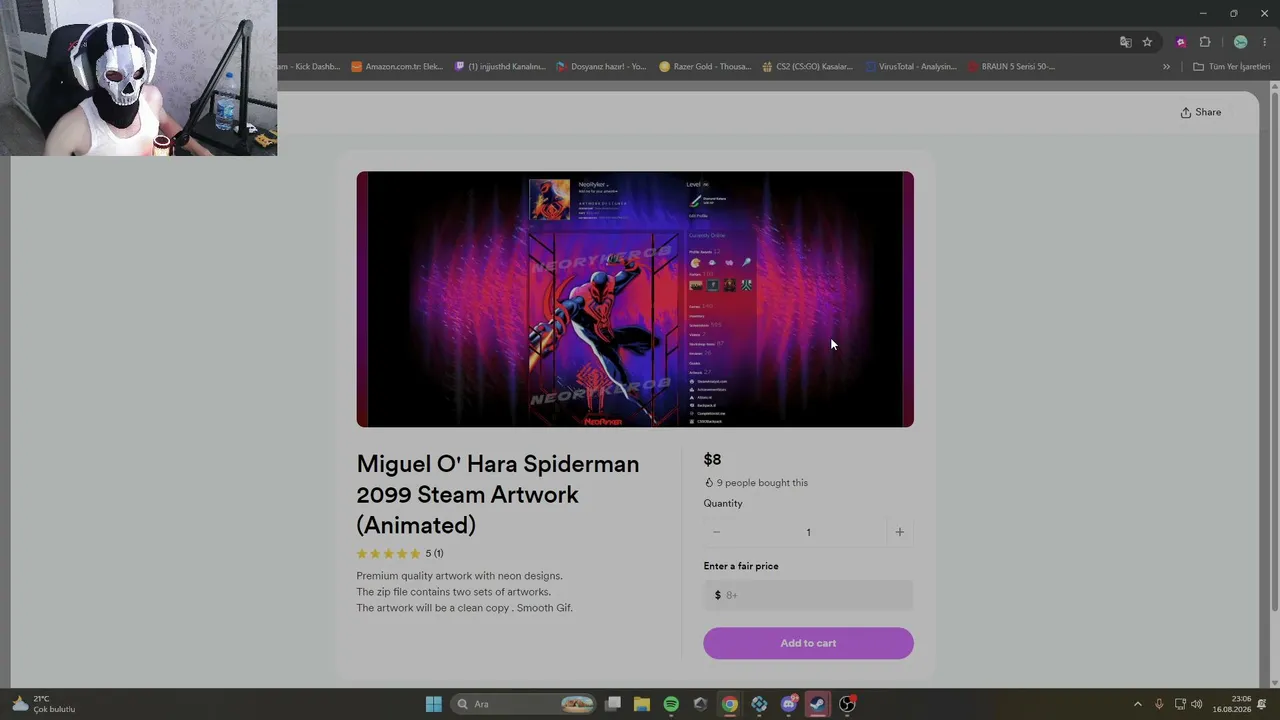Open Spotify from the taskbar
The height and width of the screenshot is (720, 1280).
click(671, 704)
